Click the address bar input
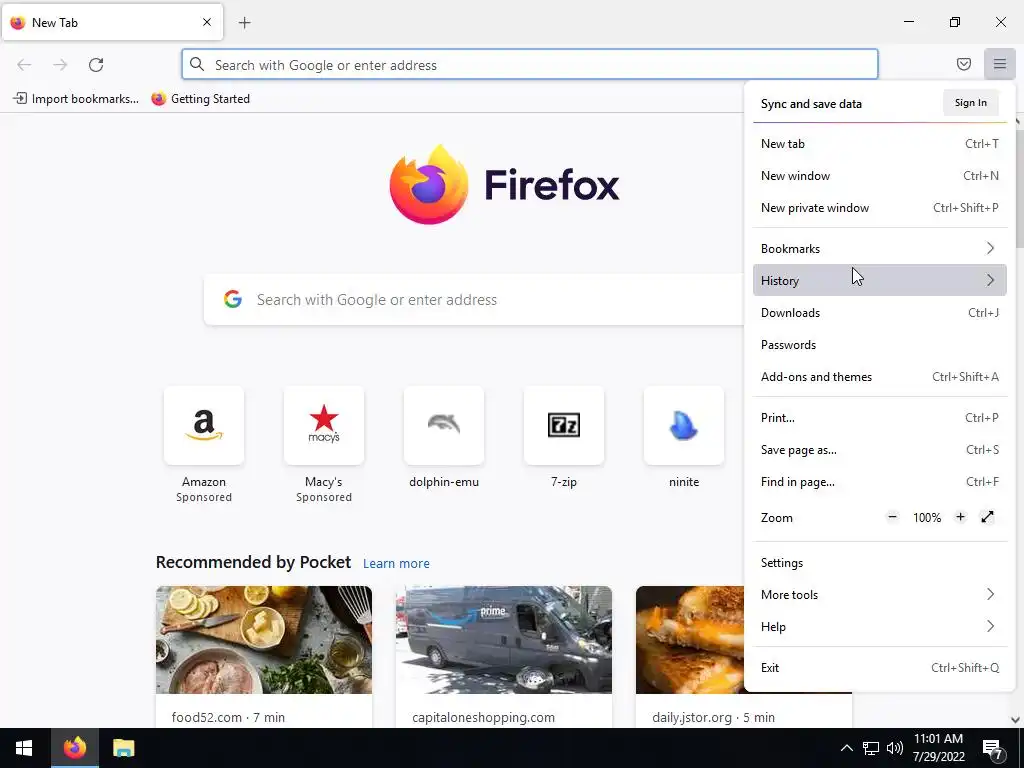 click(530, 65)
